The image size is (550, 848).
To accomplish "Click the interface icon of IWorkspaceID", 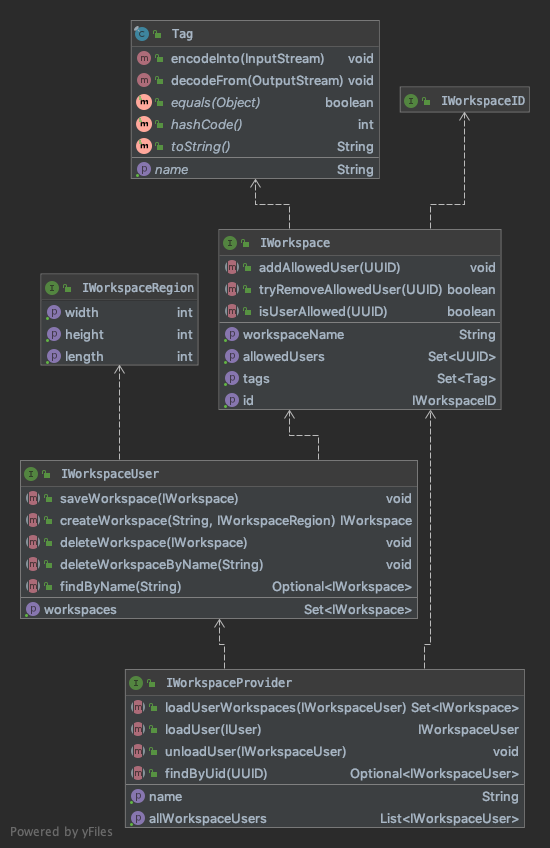I will (411, 101).
